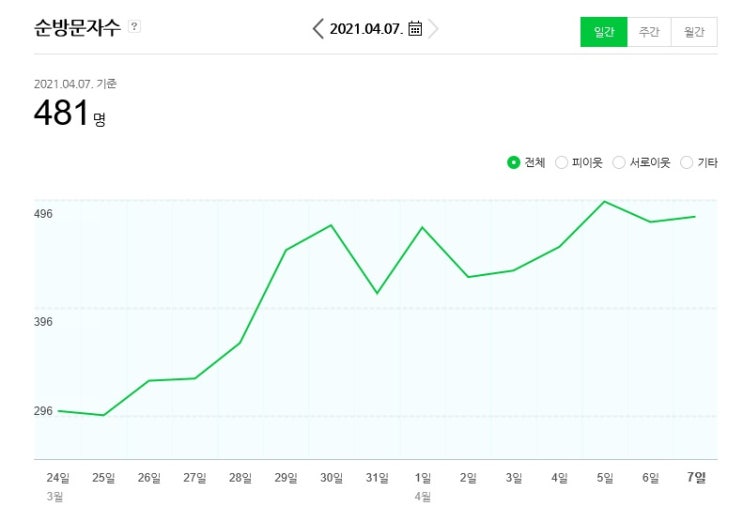
Task: Click the 3일 axis label
Action: click(514, 478)
